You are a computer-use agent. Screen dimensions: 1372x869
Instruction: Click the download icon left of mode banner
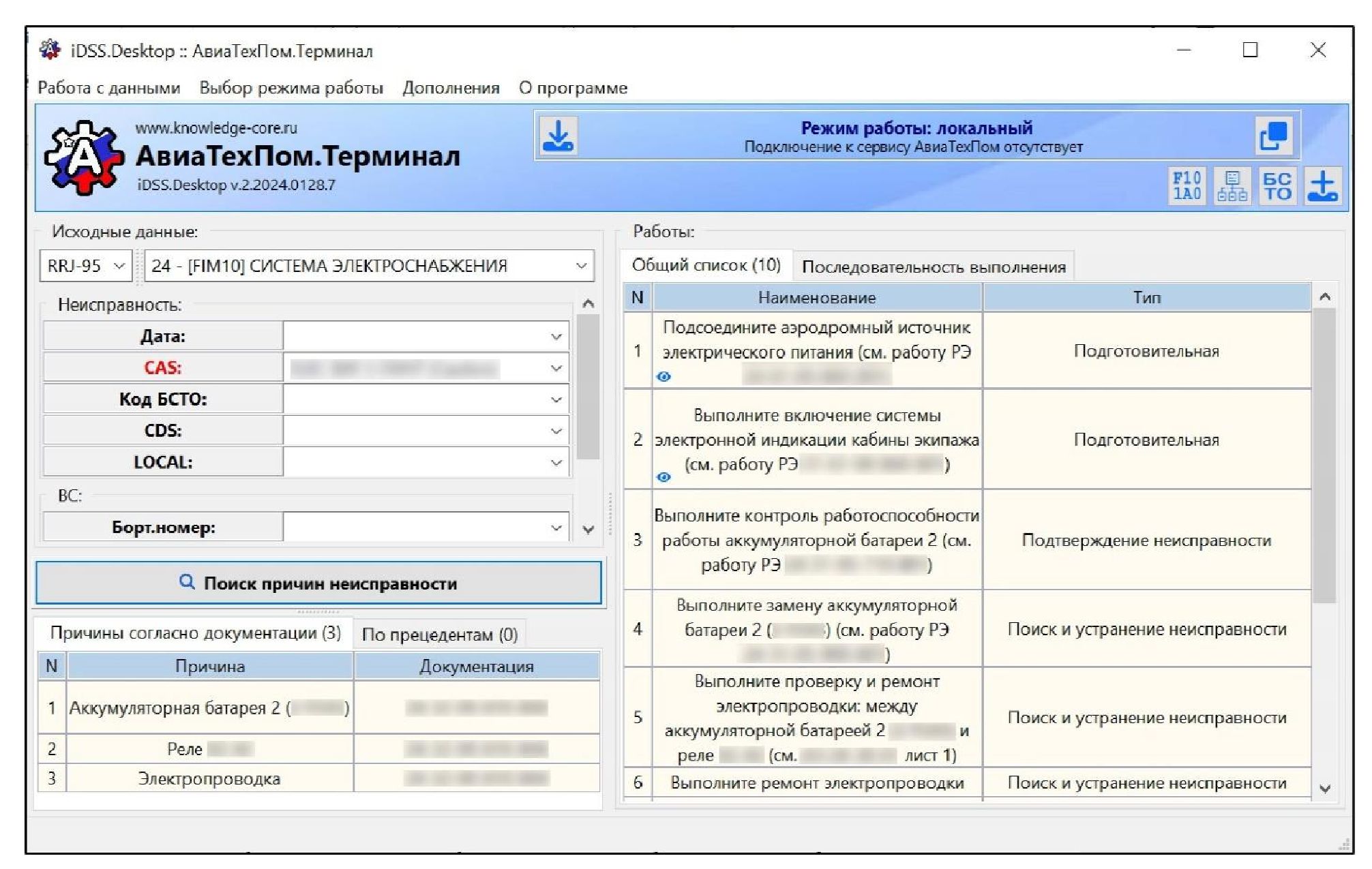tap(558, 136)
